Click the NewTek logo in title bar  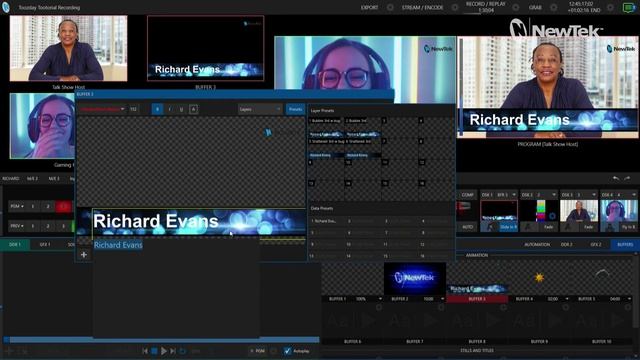(6, 7)
